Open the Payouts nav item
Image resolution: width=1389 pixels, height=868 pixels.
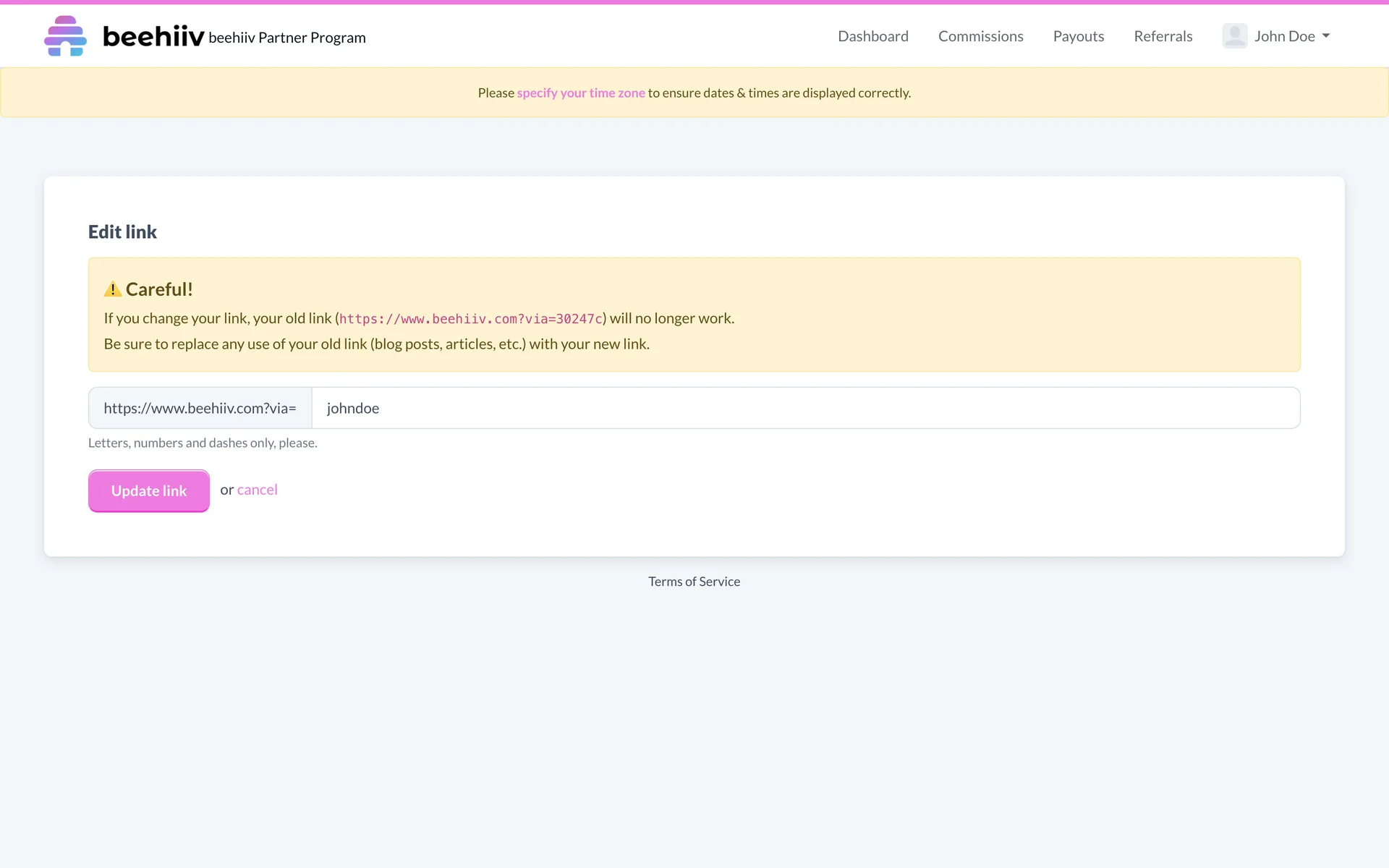1078,36
